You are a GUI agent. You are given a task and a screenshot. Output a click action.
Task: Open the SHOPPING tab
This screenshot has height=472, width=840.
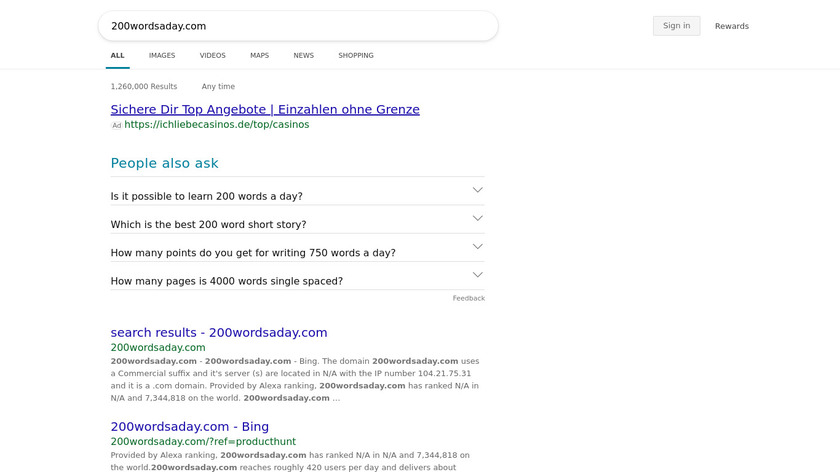click(356, 56)
